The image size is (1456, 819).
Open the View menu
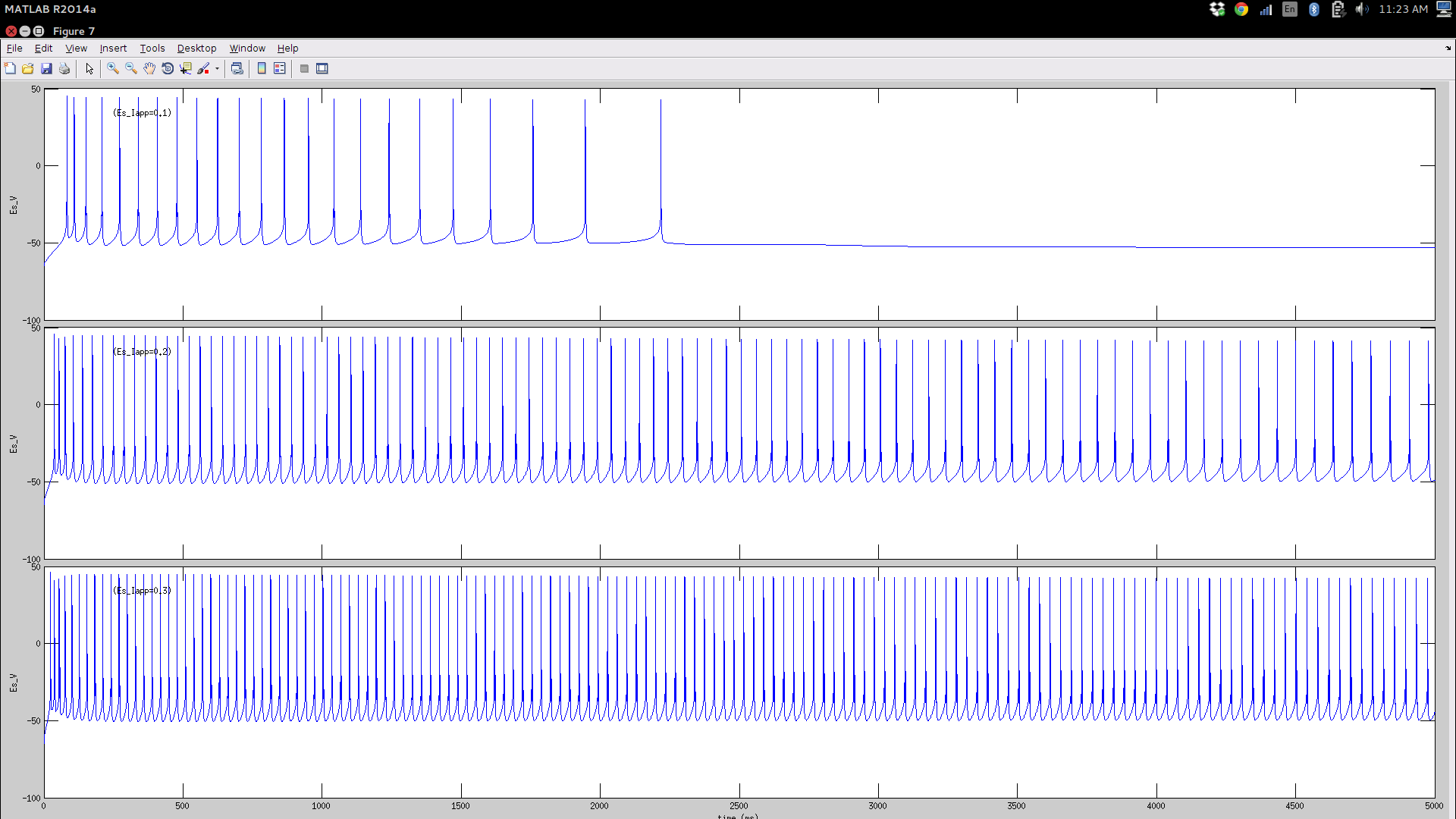coord(76,48)
